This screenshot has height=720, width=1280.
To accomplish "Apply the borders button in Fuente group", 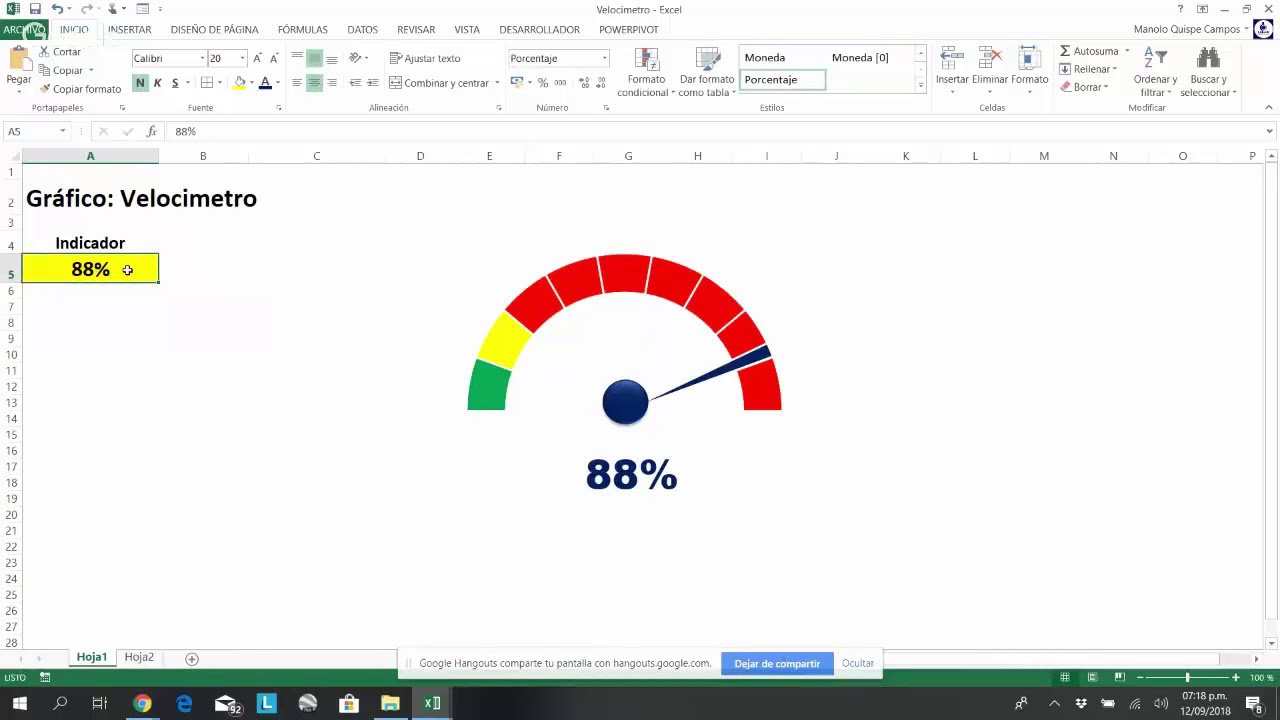I will coord(207,83).
